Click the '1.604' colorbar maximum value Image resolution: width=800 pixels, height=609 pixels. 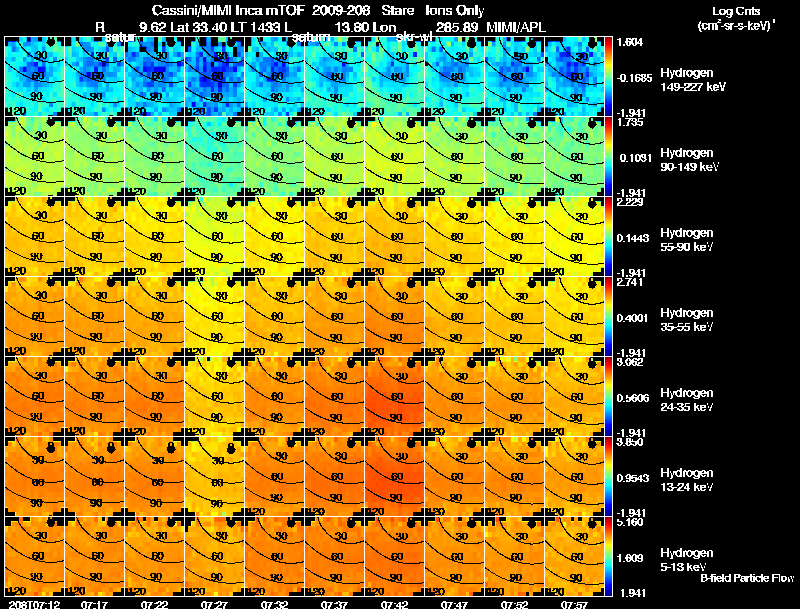point(630,42)
